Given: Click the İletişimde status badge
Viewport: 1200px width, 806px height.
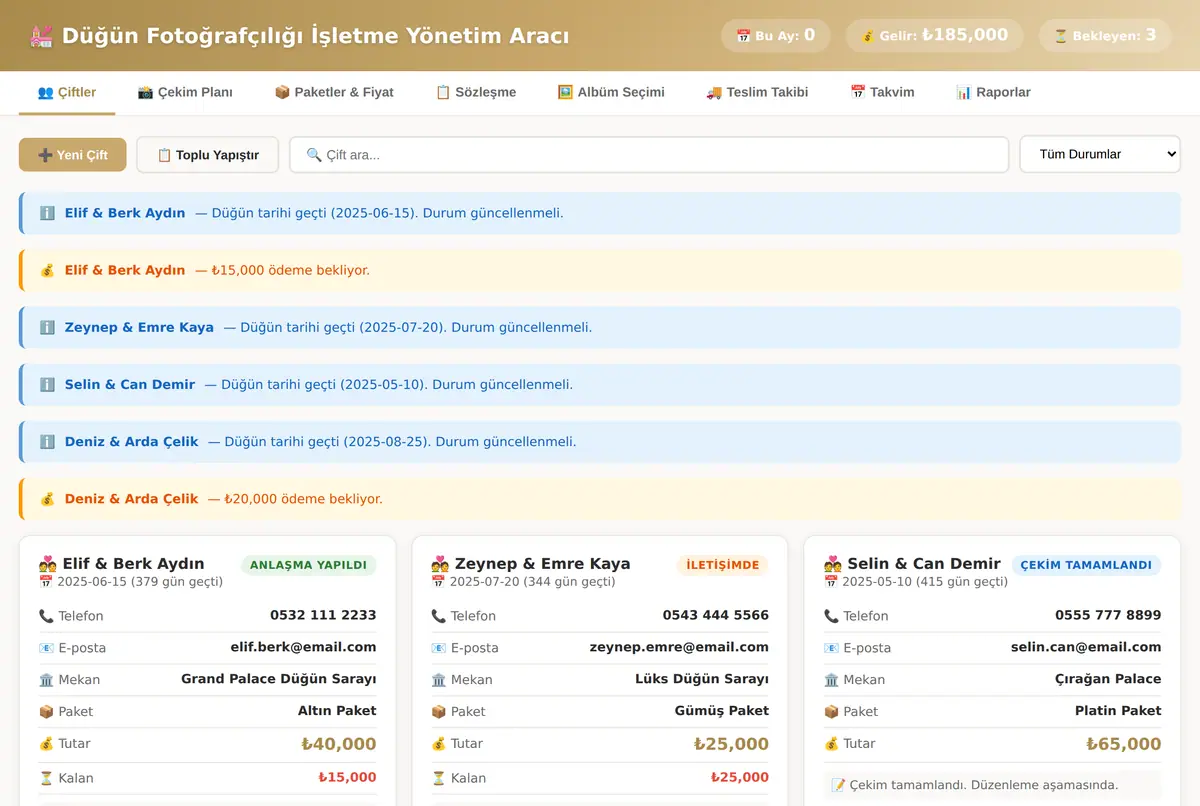Looking at the screenshot, I should 723,565.
